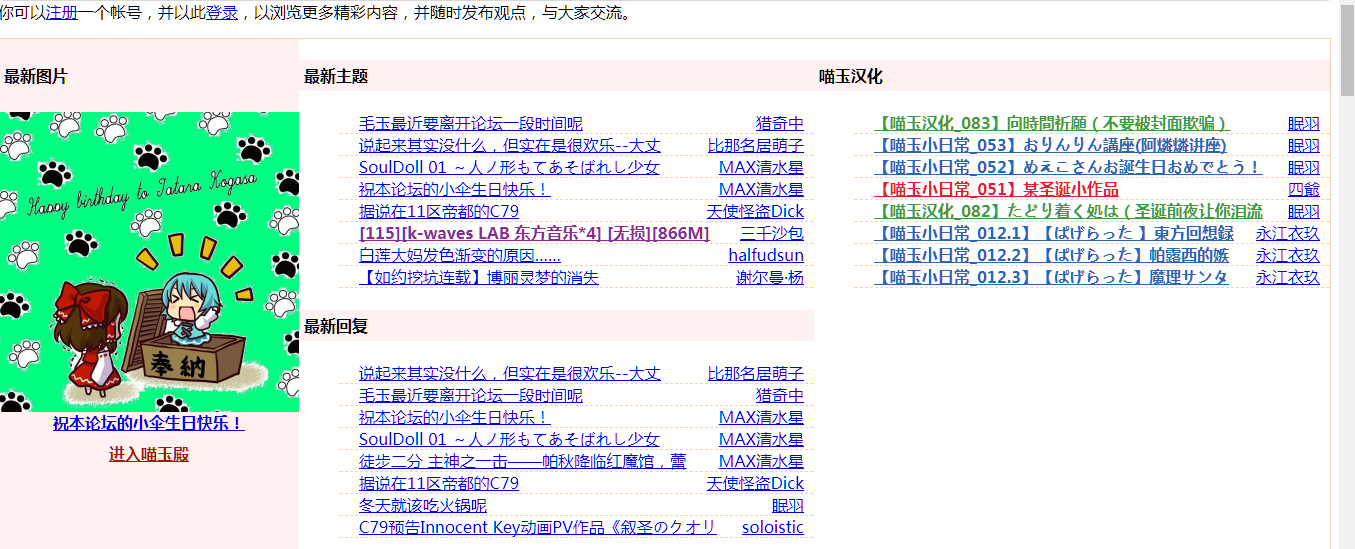This screenshot has width=1355, height=549.
Task: Open 说起来其实没什么 thread under 最新回复
Action: click(510, 374)
